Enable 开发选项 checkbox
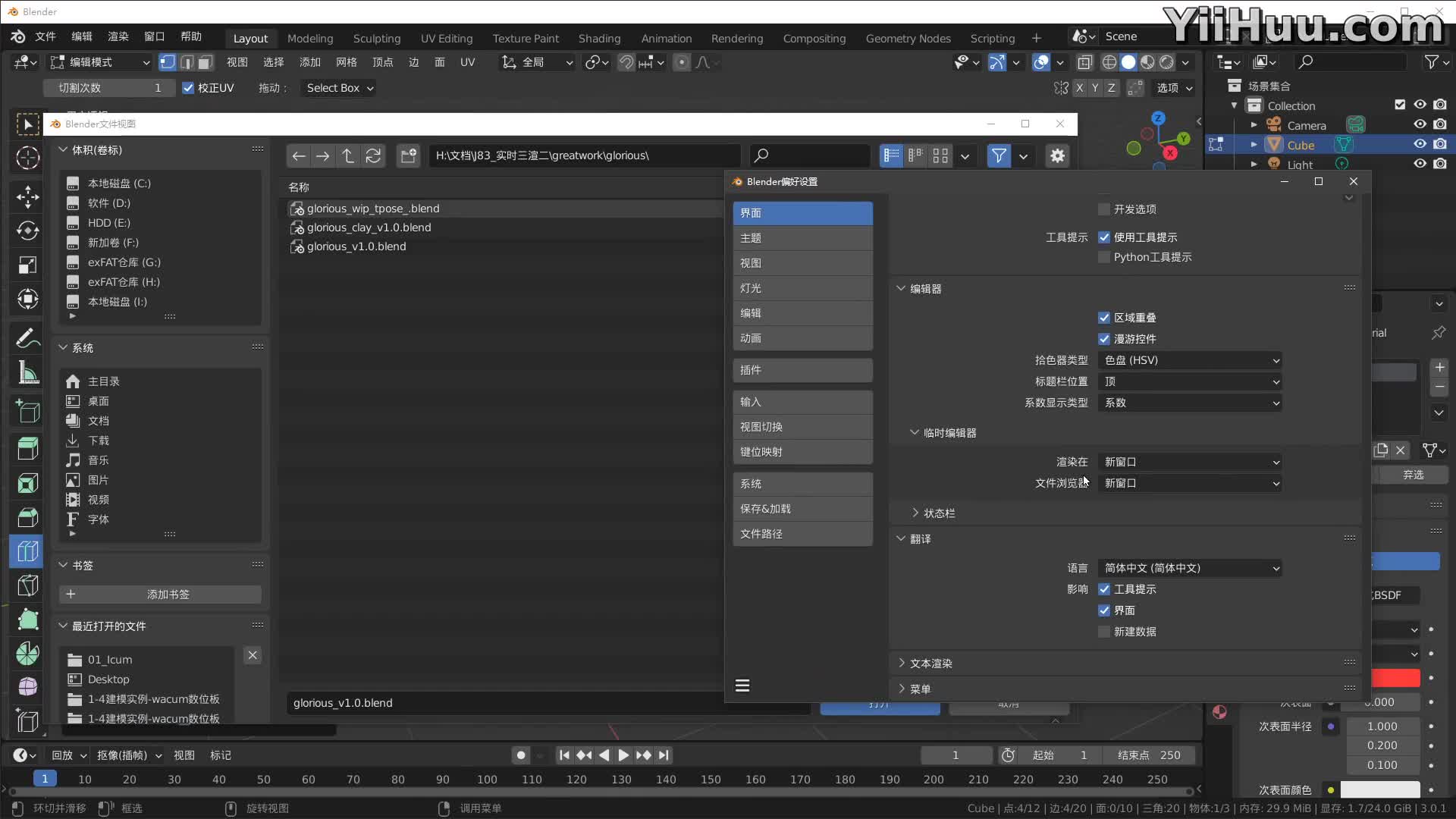 click(1104, 209)
